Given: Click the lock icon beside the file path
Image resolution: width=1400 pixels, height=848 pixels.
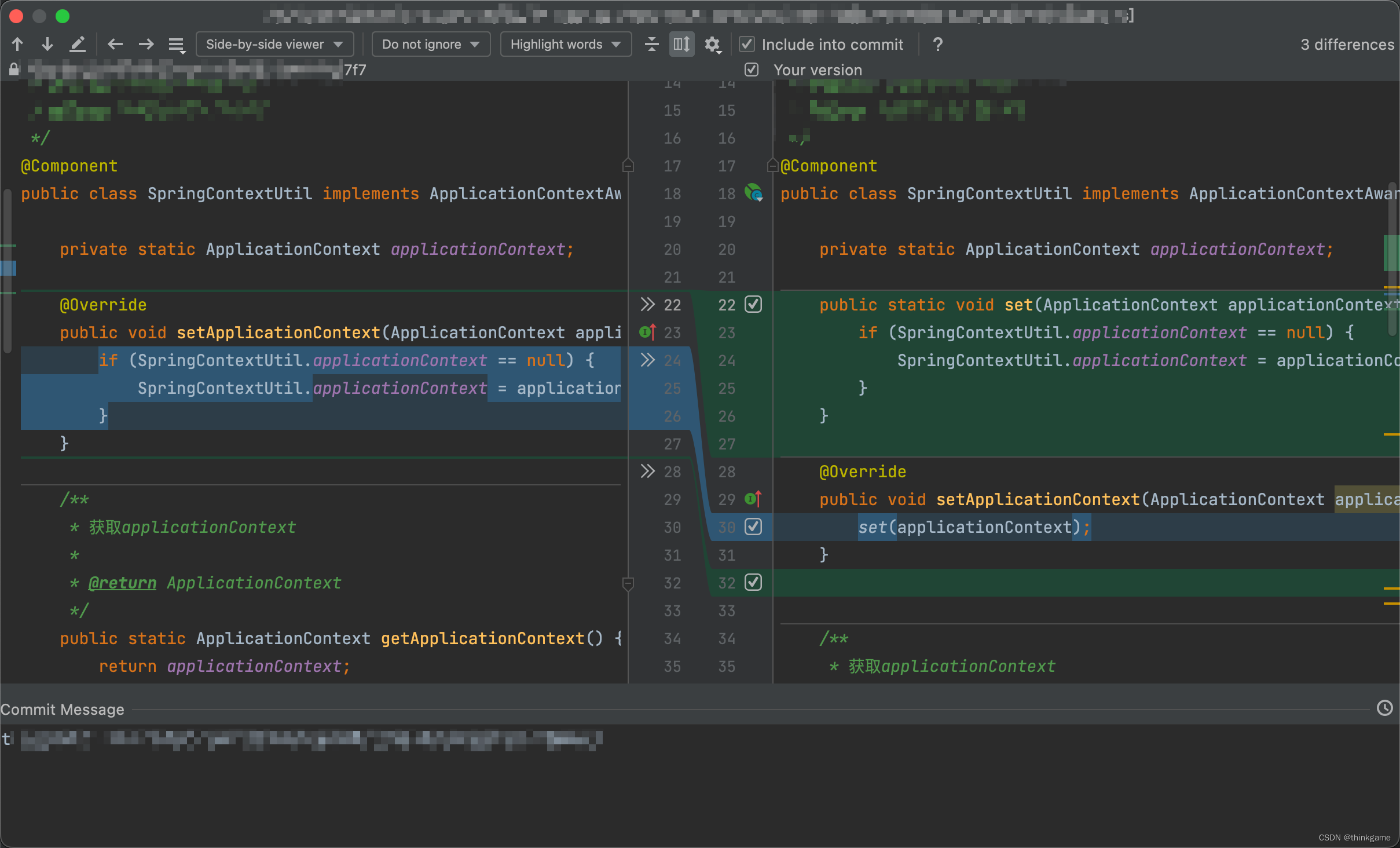Looking at the screenshot, I should (x=14, y=70).
